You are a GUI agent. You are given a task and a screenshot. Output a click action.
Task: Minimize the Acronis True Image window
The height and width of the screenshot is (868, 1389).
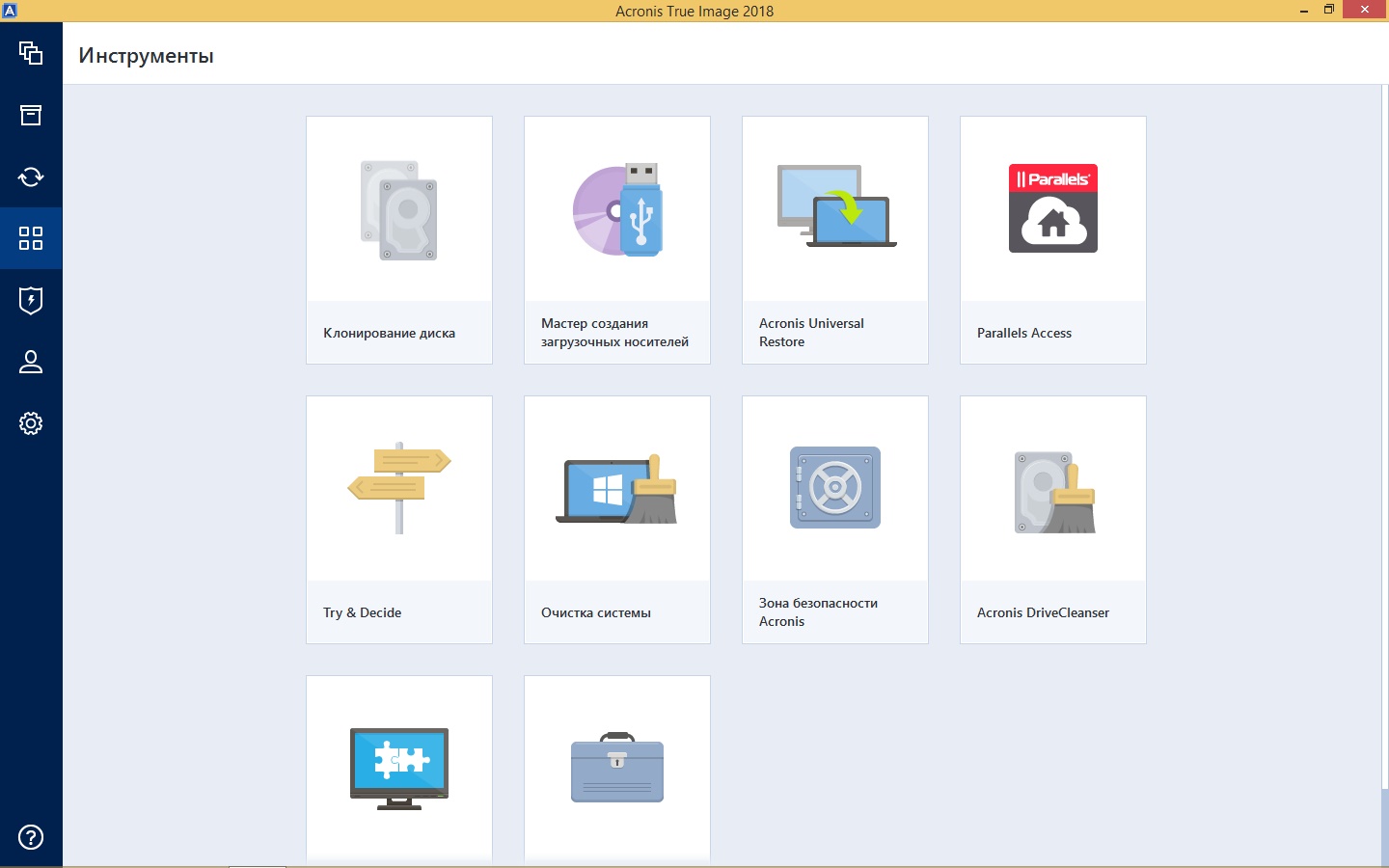(x=1304, y=11)
